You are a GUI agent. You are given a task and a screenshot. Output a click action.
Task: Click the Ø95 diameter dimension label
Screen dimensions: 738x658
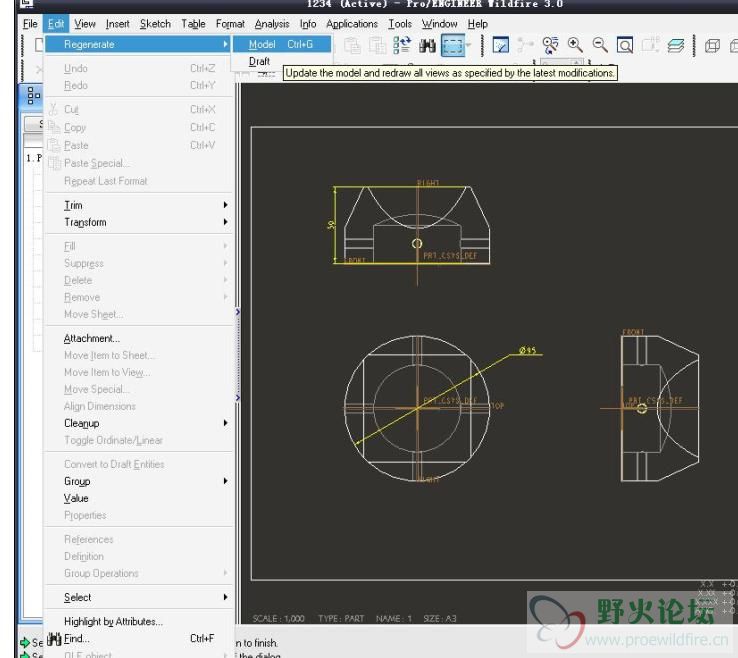(528, 350)
